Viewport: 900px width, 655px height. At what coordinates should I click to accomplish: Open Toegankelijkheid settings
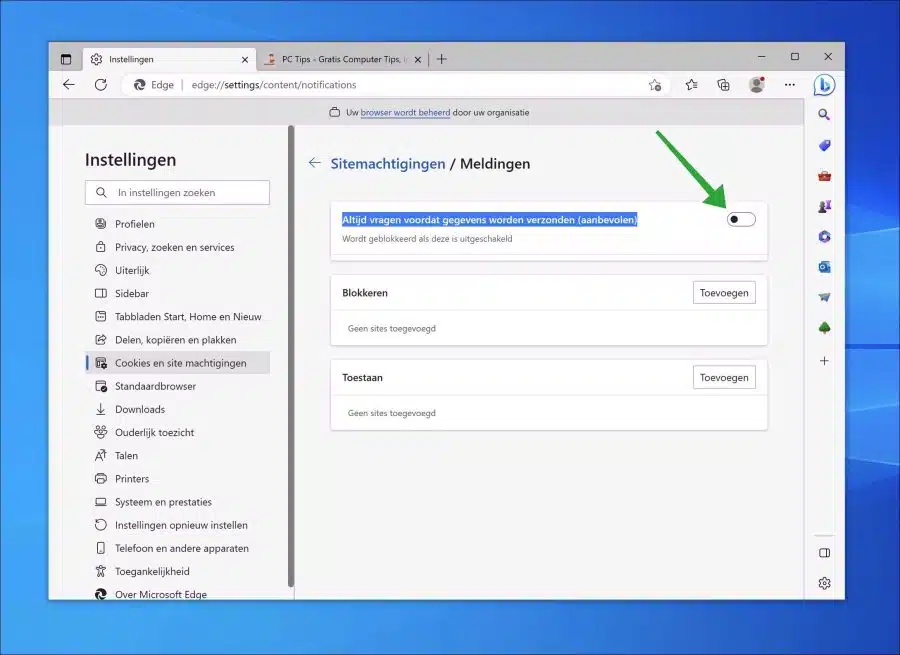[x=178, y=571]
